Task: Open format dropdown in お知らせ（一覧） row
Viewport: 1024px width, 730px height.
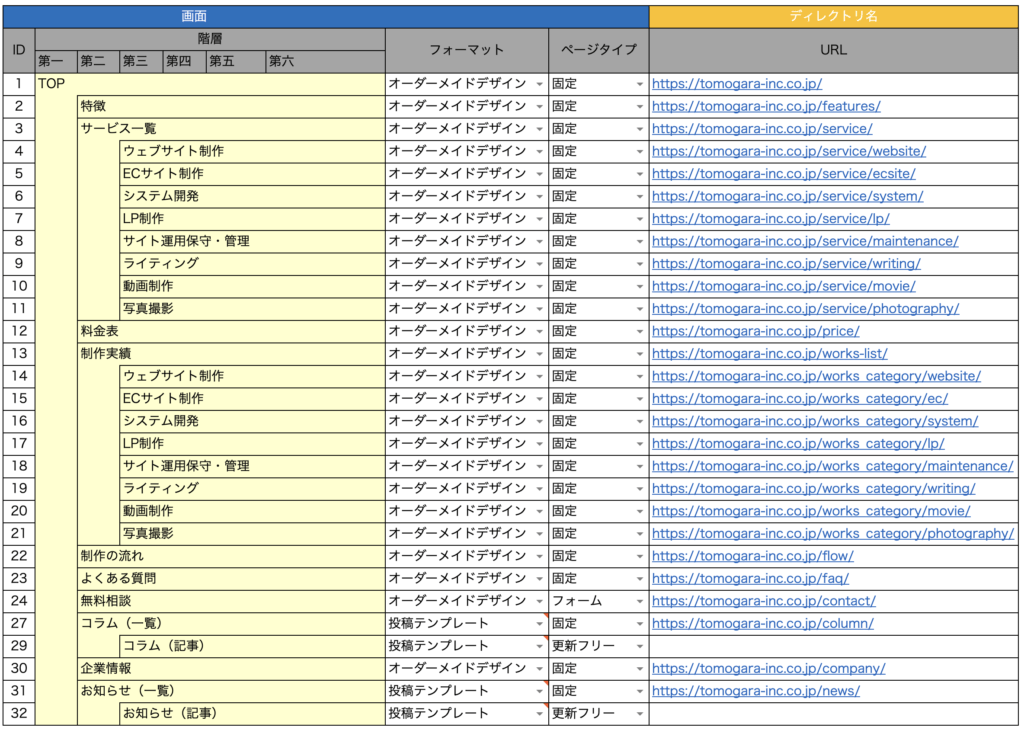Action: coord(539,691)
